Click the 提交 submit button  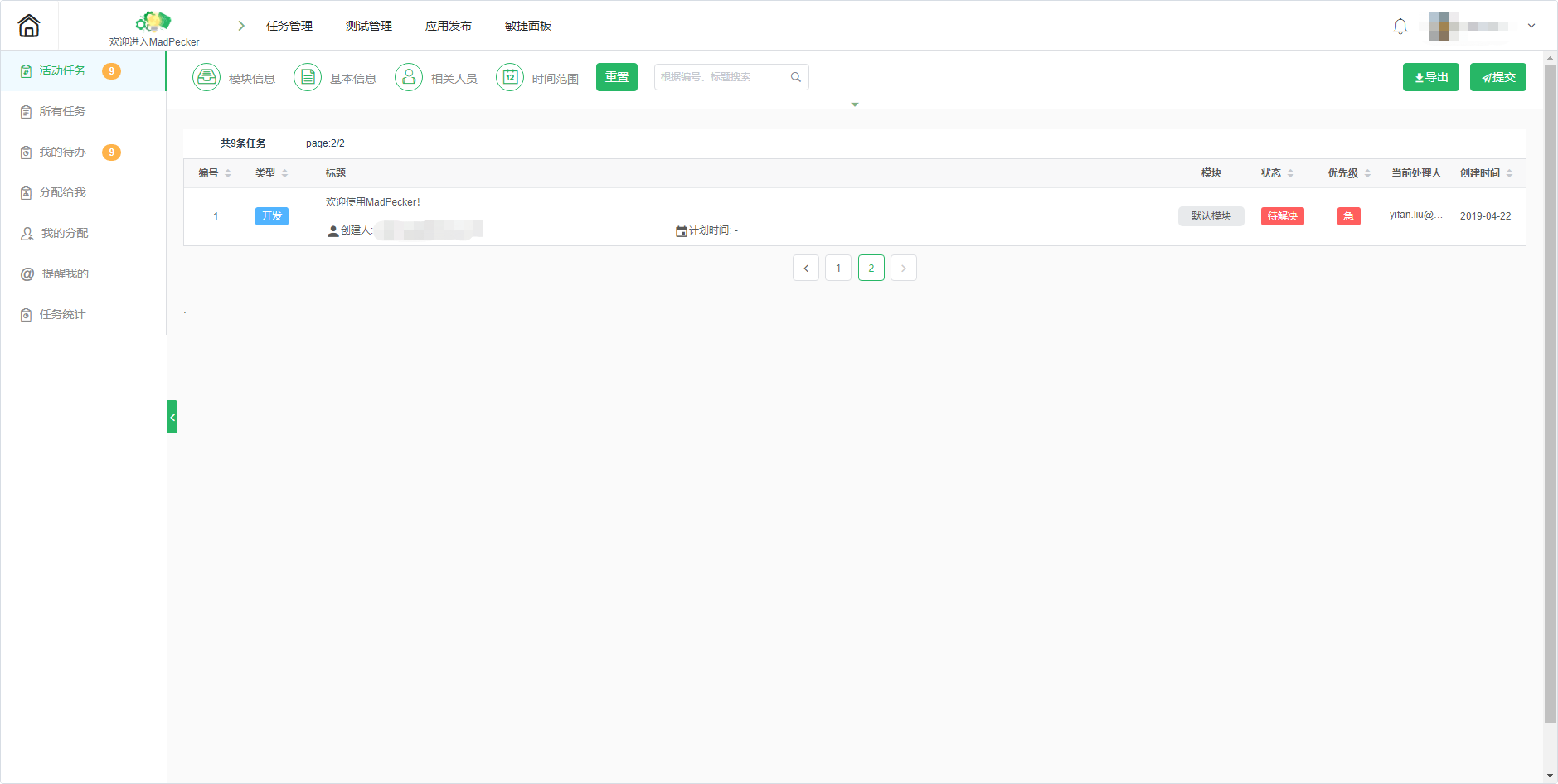[1498, 77]
